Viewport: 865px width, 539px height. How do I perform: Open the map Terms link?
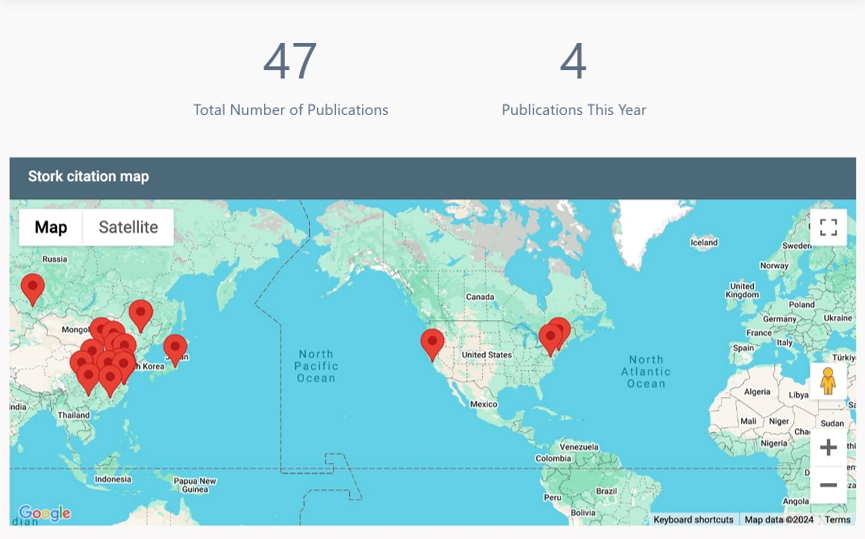pyautogui.click(x=837, y=520)
